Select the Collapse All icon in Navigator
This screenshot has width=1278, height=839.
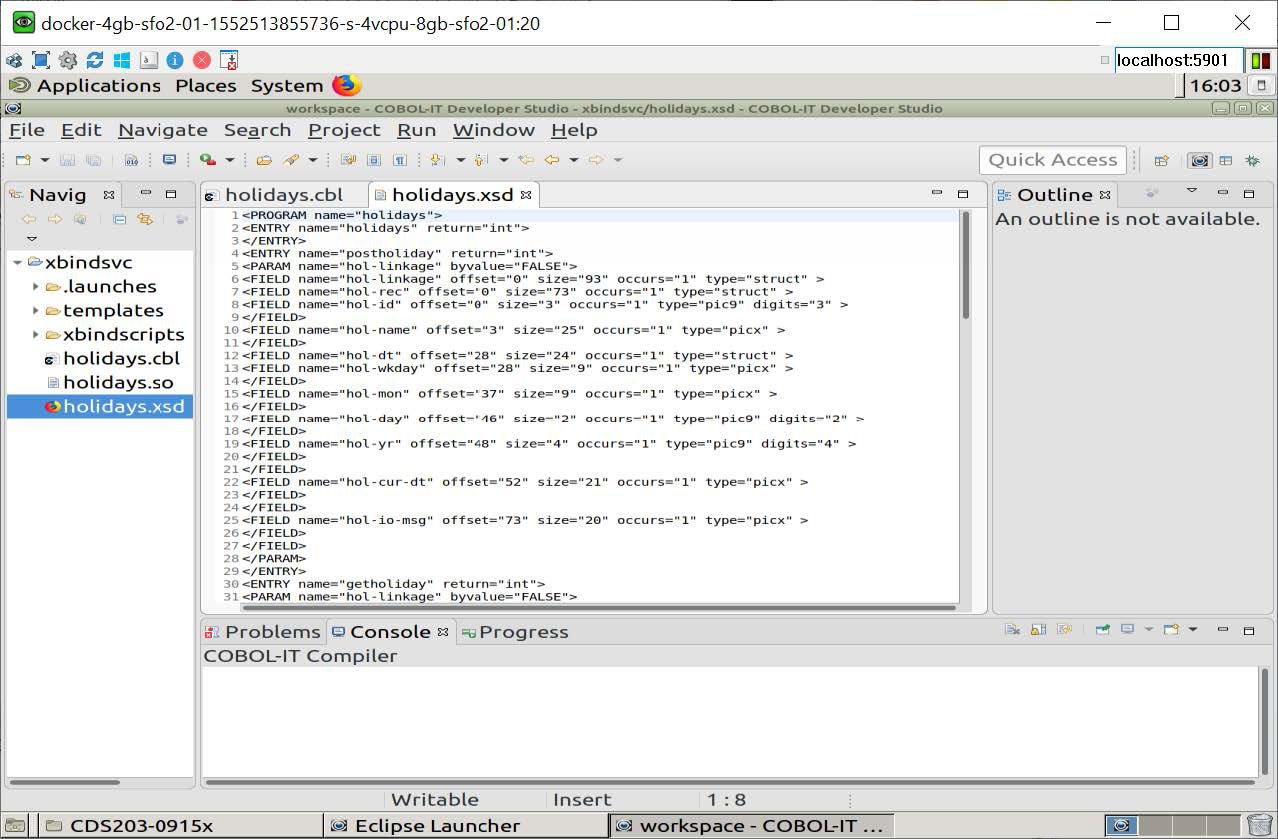118,221
